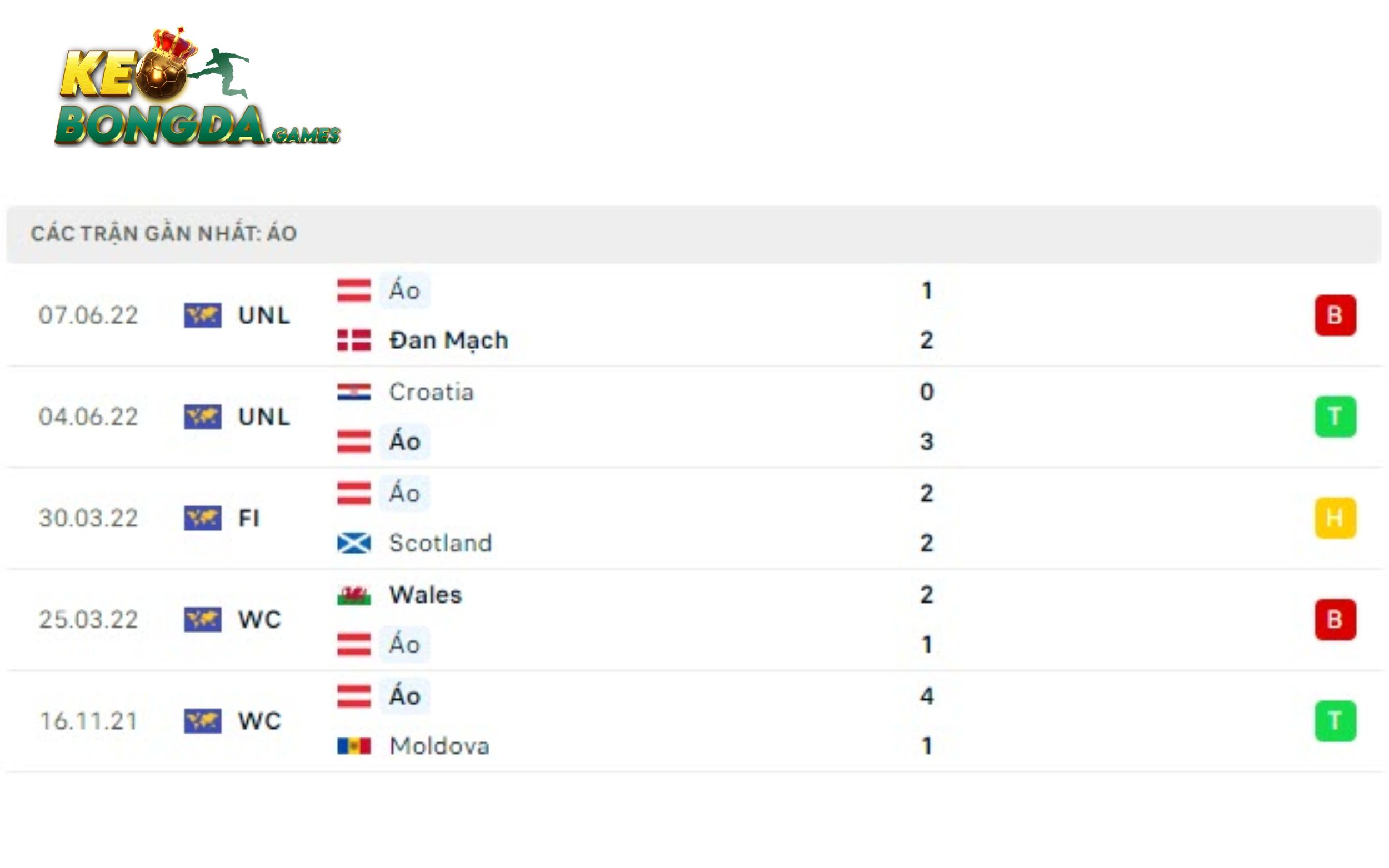This screenshot has height=868, width=1389.
Task: Click the Keobongda.games logo
Action: (197, 89)
